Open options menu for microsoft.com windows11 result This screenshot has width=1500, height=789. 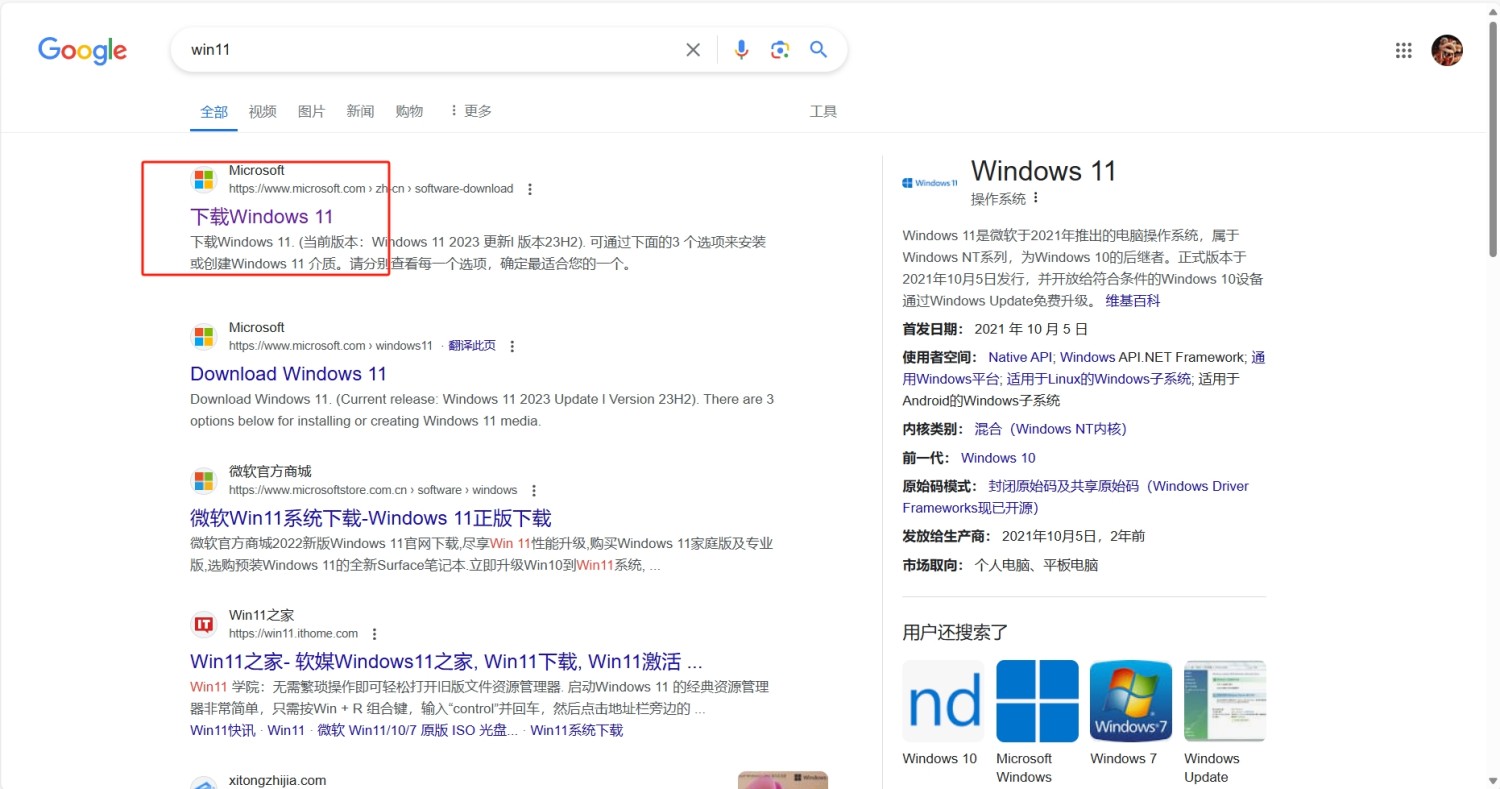click(x=512, y=346)
